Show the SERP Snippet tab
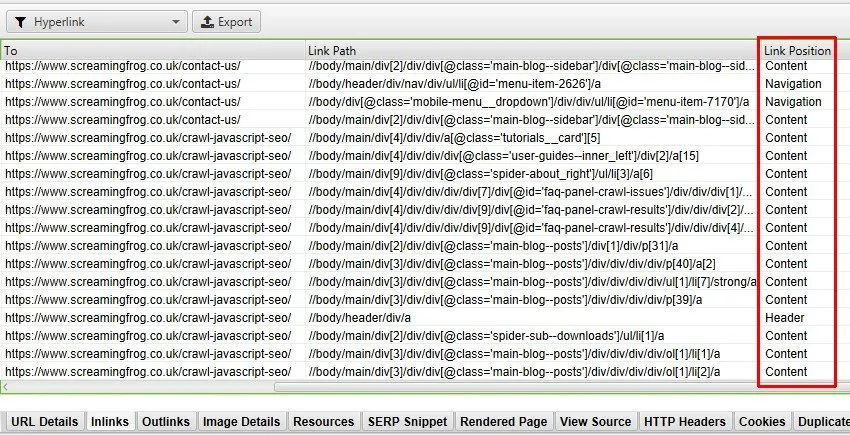 [x=408, y=422]
